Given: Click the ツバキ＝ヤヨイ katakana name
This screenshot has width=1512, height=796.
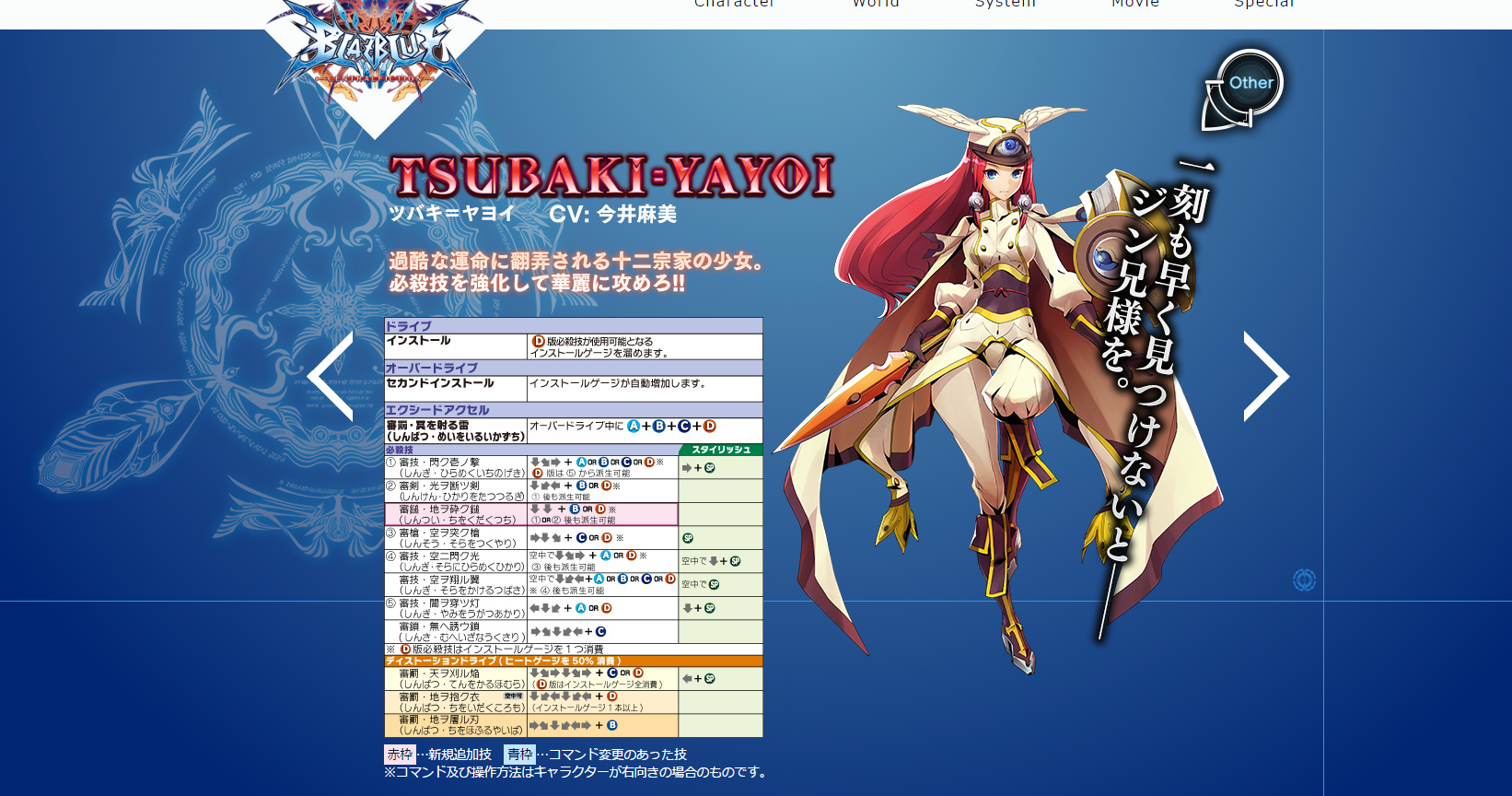Looking at the screenshot, I should (x=452, y=214).
